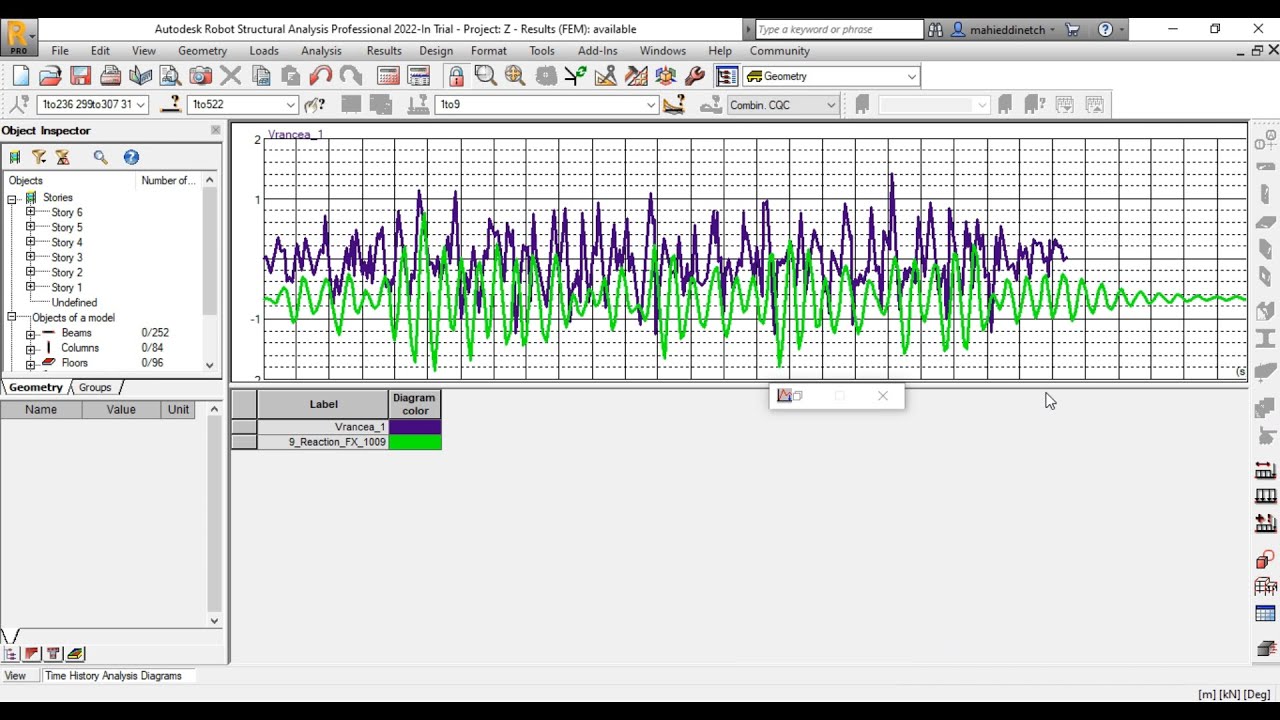This screenshot has width=1280, height=720.
Task: Open the wrench Preferences icon
Action: (x=695, y=76)
